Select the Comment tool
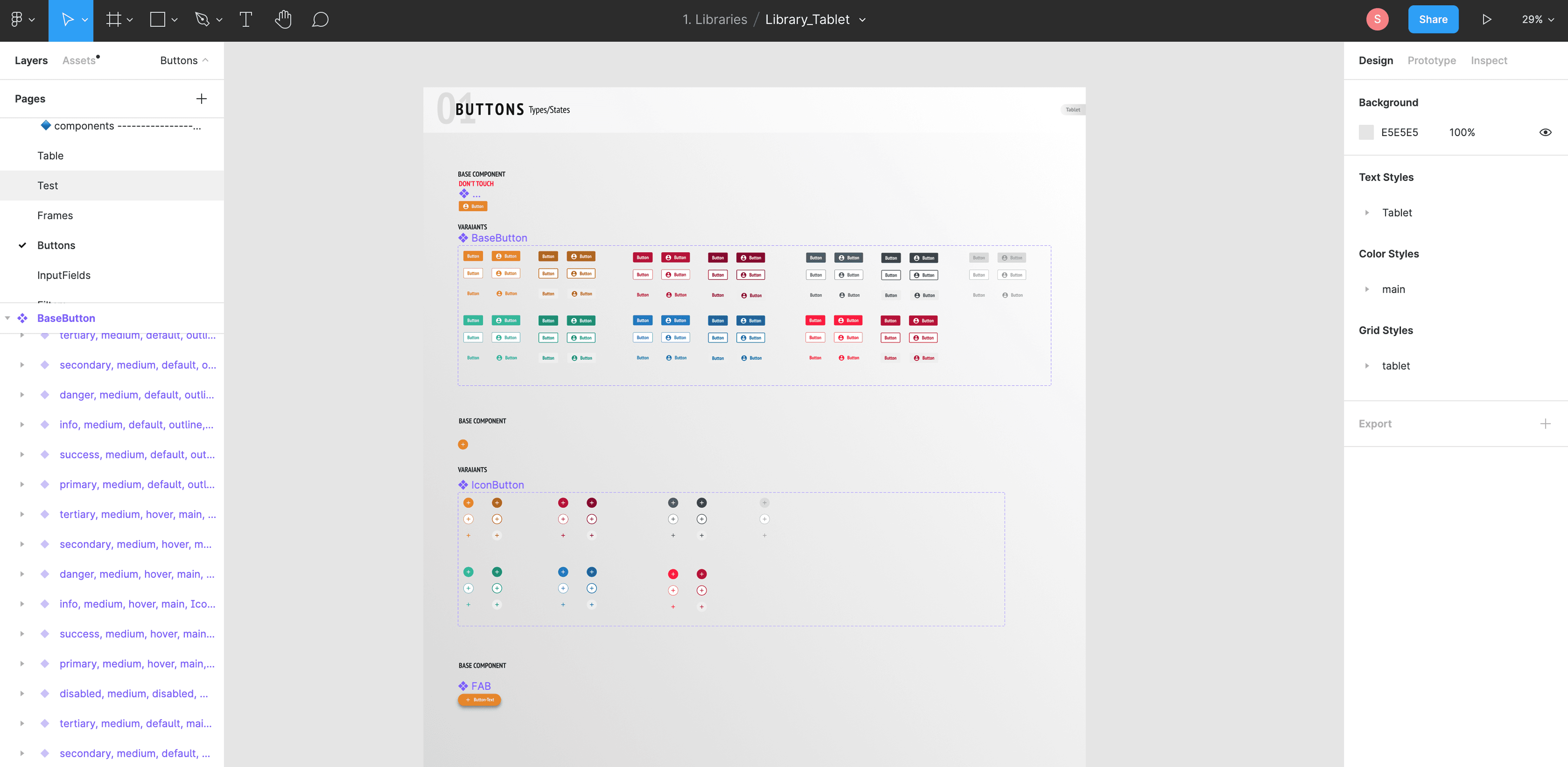Viewport: 1568px width, 767px height. [320, 19]
